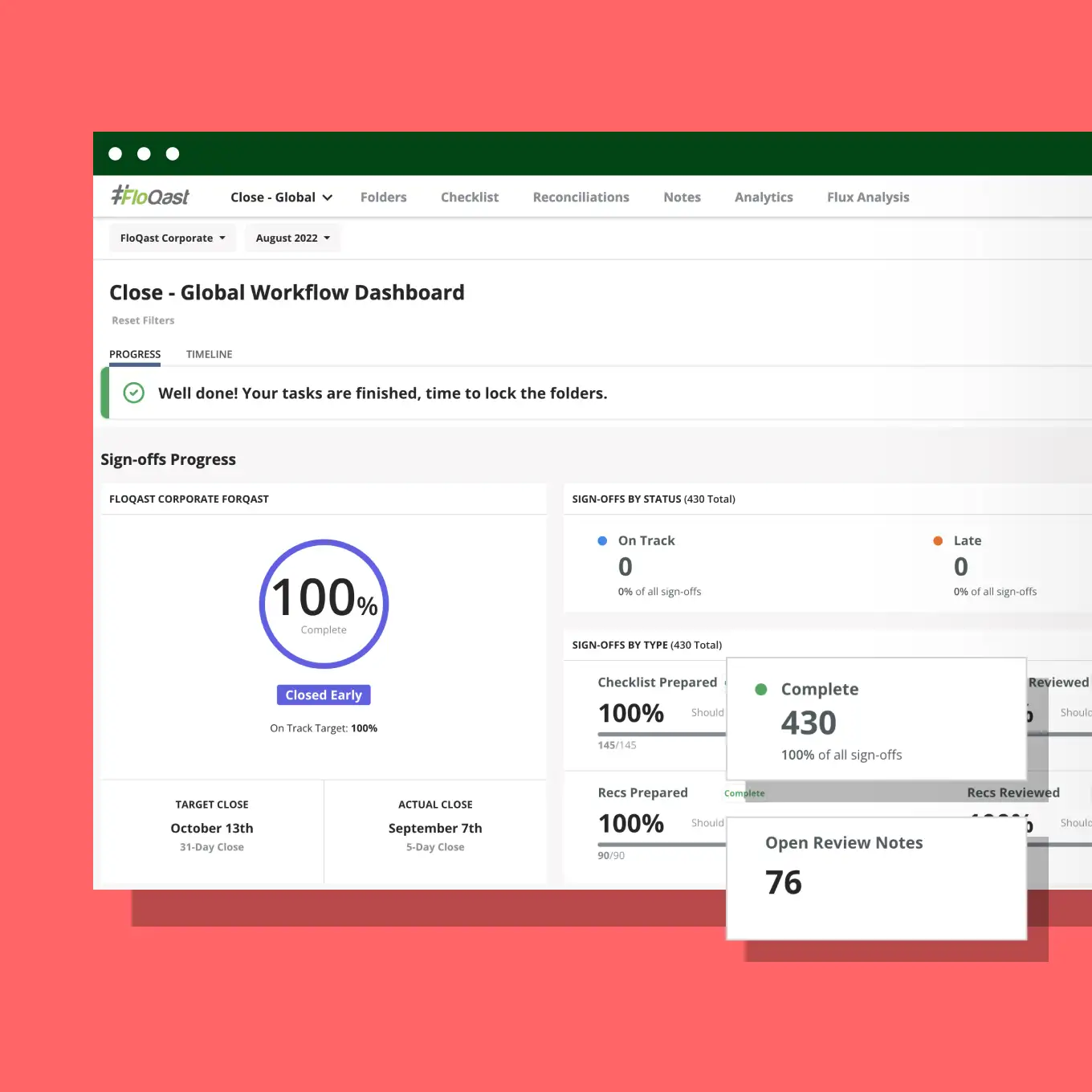Click the Recs Prepared 100% value
The height and width of the screenshot is (1092, 1092).
[631, 824]
